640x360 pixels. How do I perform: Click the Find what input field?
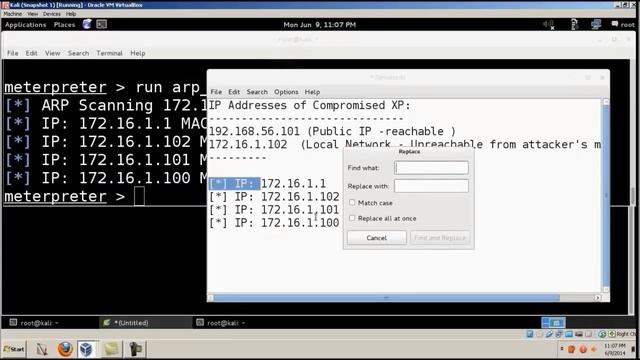(431, 167)
